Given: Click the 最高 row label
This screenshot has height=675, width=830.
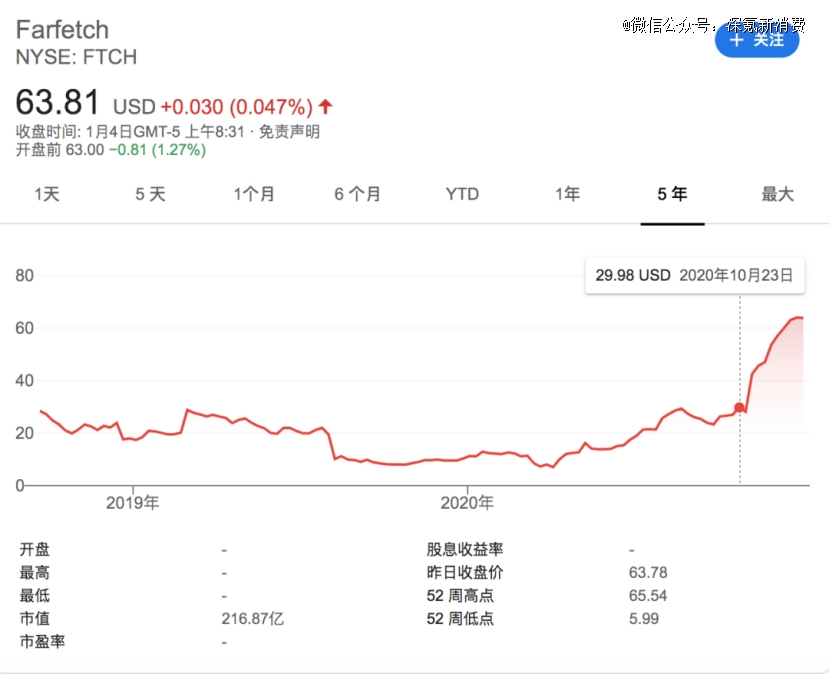Looking at the screenshot, I should click(x=34, y=573).
